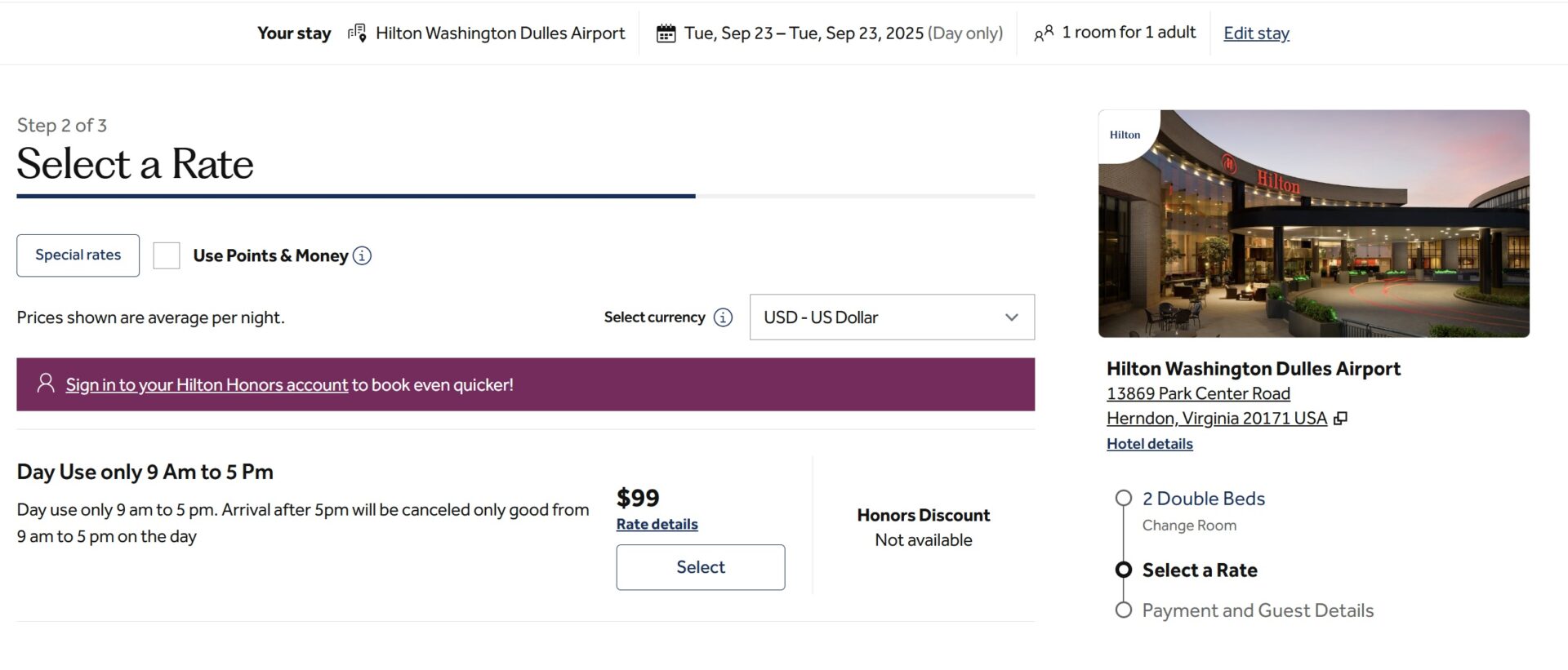Open the Select currency info tooltip
Viewport: 1568px width, 670px height.
[723, 317]
